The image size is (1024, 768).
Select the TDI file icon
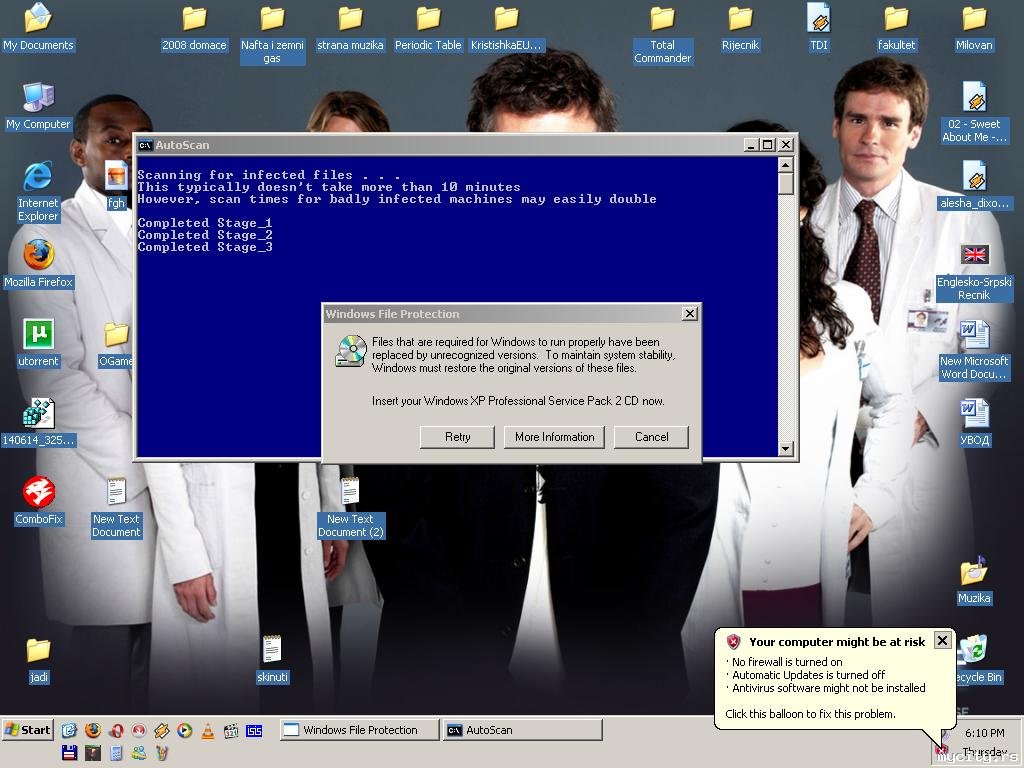[818, 27]
